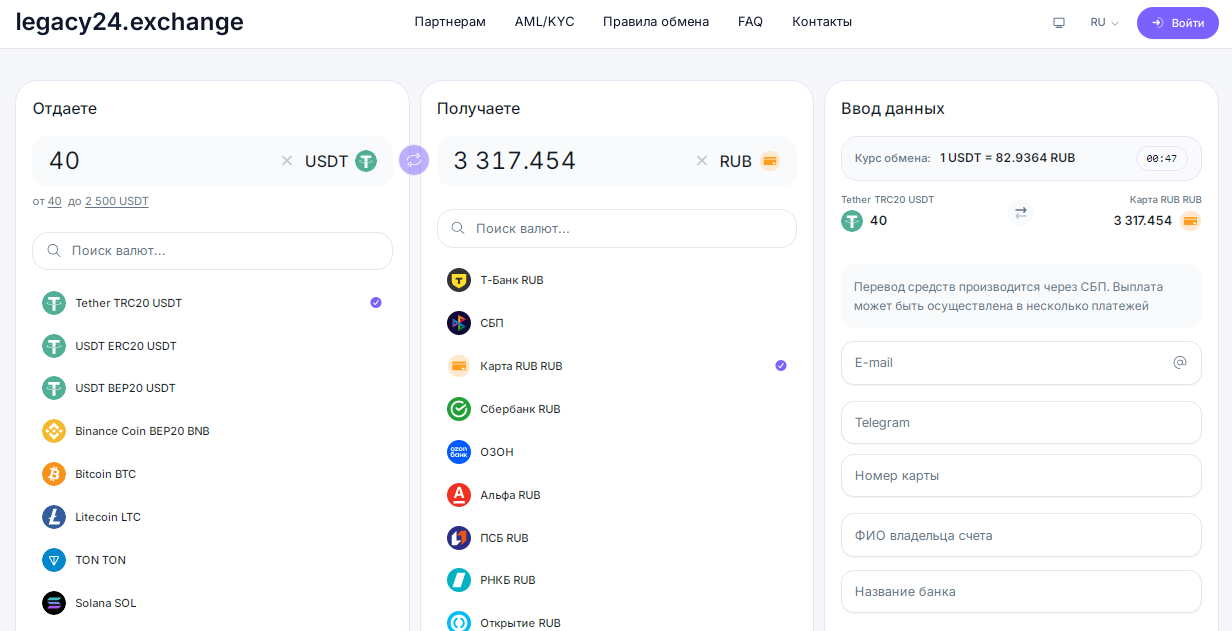Click the ФИО владельца счета field

coord(1021,535)
